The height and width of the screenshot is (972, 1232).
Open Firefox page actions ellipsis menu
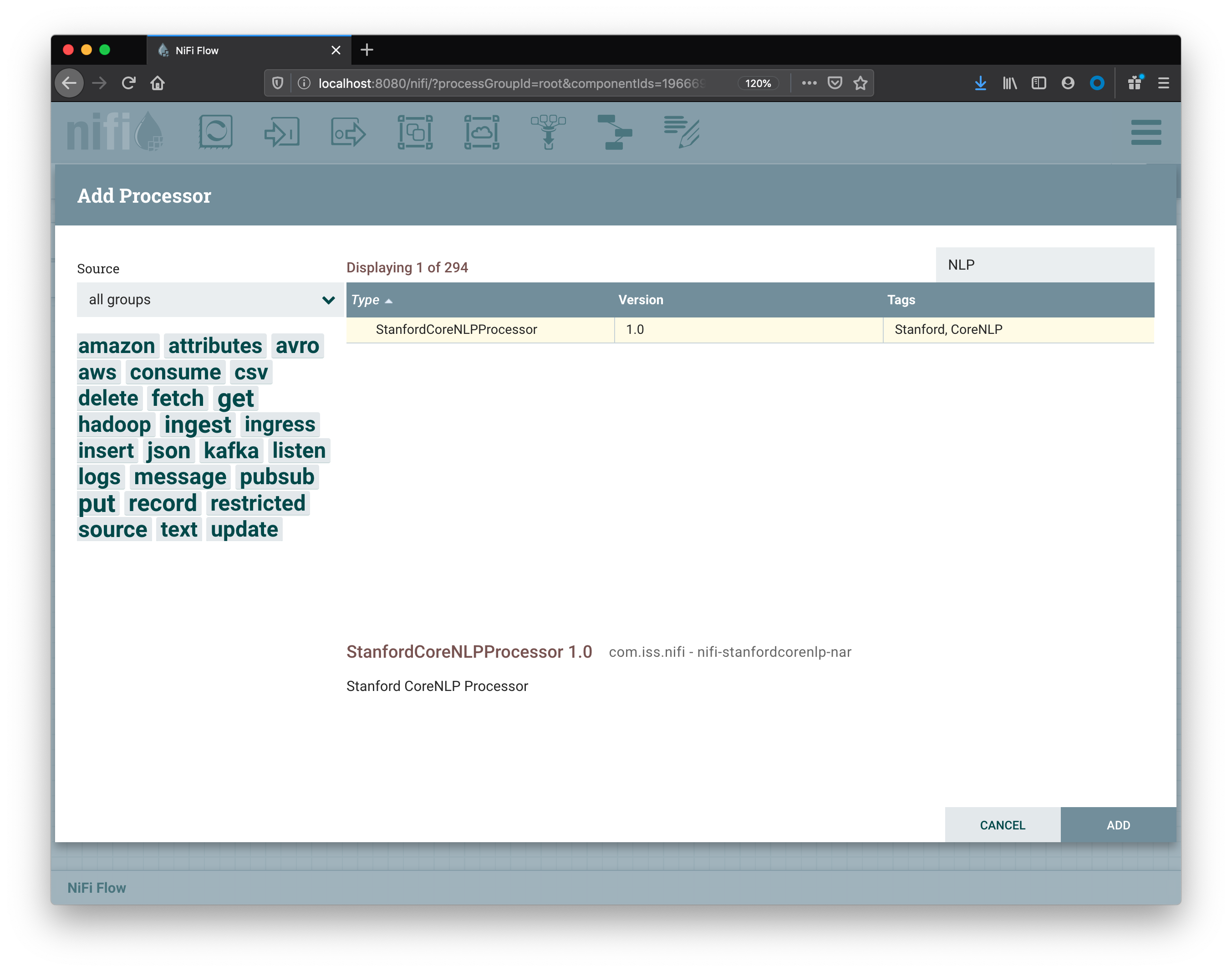tap(809, 83)
